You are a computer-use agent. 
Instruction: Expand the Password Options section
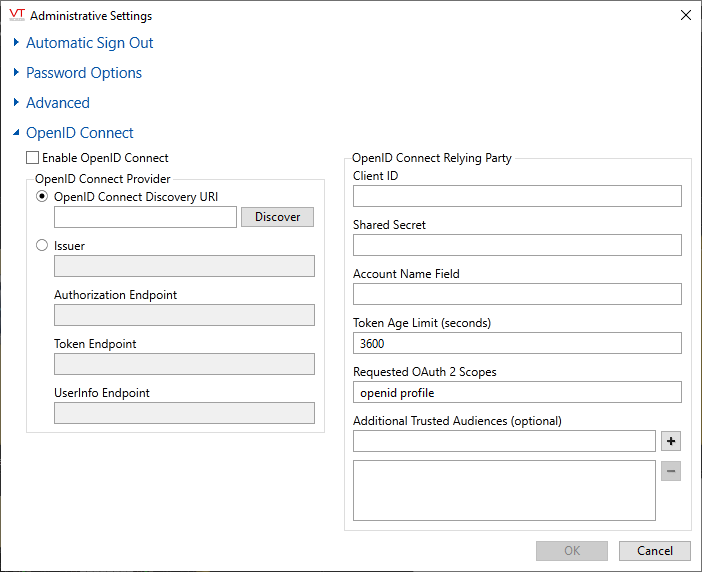click(83, 73)
